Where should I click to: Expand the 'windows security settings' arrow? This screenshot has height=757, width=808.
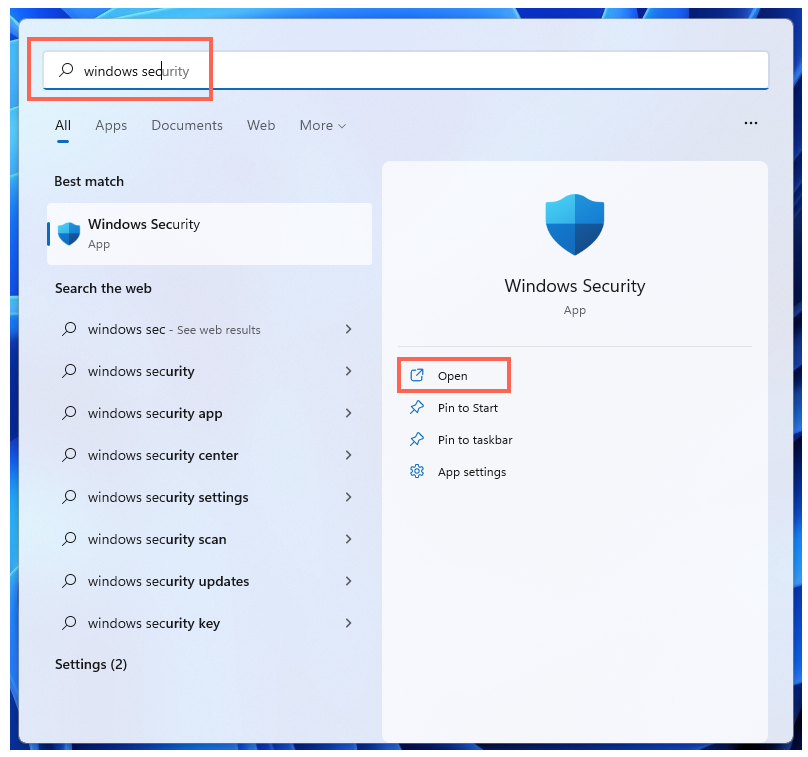(349, 497)
